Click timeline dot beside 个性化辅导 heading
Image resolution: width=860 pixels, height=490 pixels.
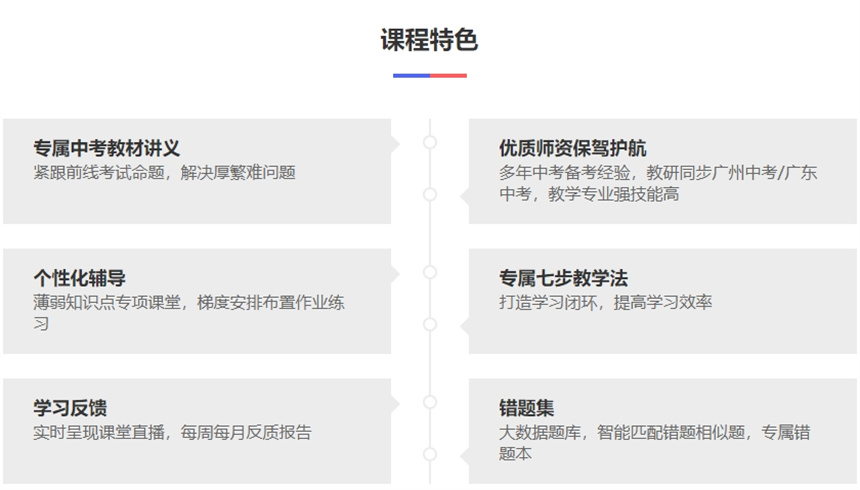[x=430, y=272]
